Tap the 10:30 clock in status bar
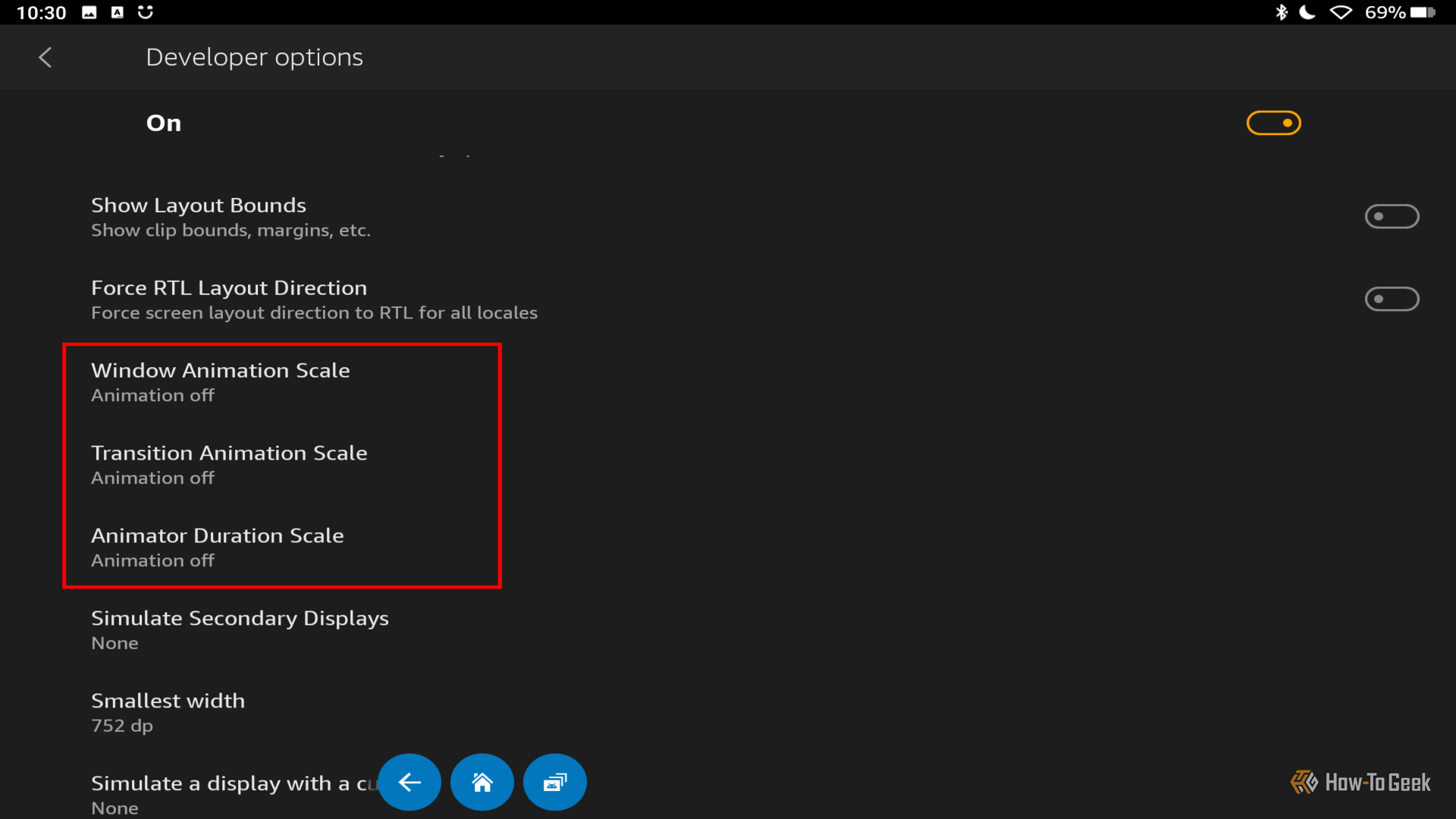 (42, 12)
